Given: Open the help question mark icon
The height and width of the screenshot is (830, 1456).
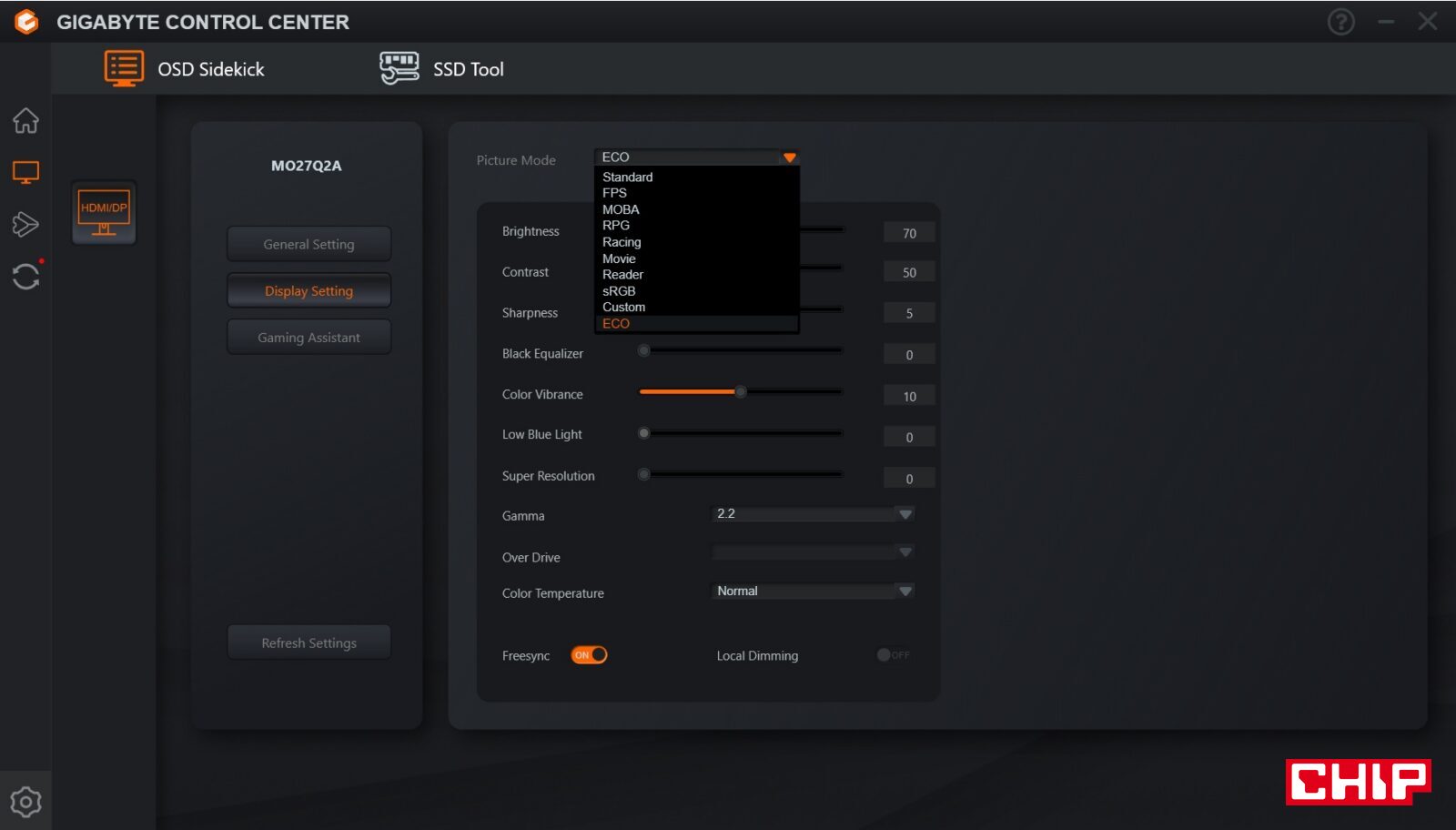Looking at the screenshot, I should click(x=1340, y=21).
